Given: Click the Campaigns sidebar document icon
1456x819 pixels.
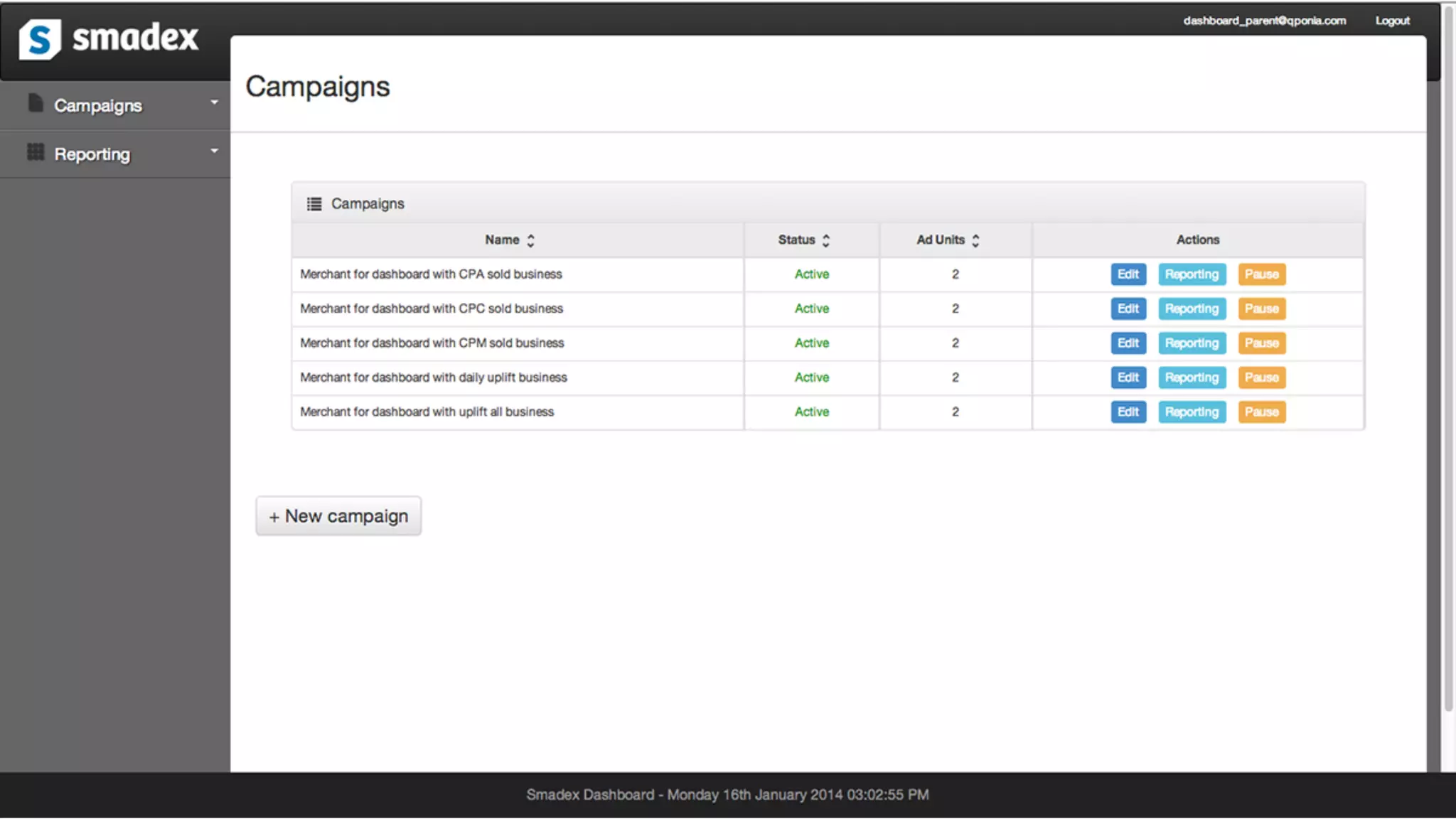Looking at the screenshot, I should point(36,104).
